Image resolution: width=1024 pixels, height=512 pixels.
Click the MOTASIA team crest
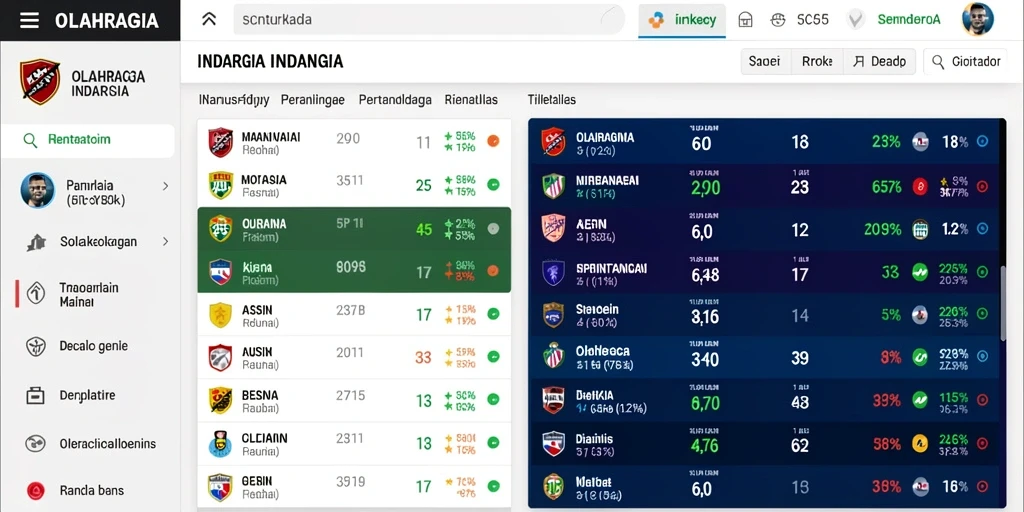click(x=221, y=185)
